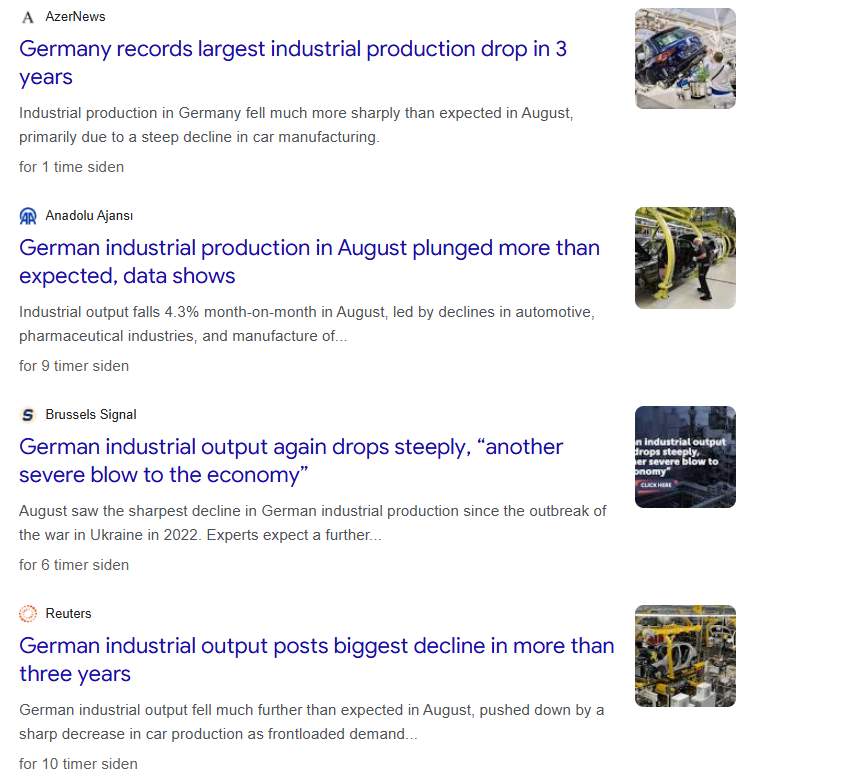This screenshot has width=853, height=771.
Task: Click the Anadolu Ajansı assembly line thumbnail
Action: 685,258
